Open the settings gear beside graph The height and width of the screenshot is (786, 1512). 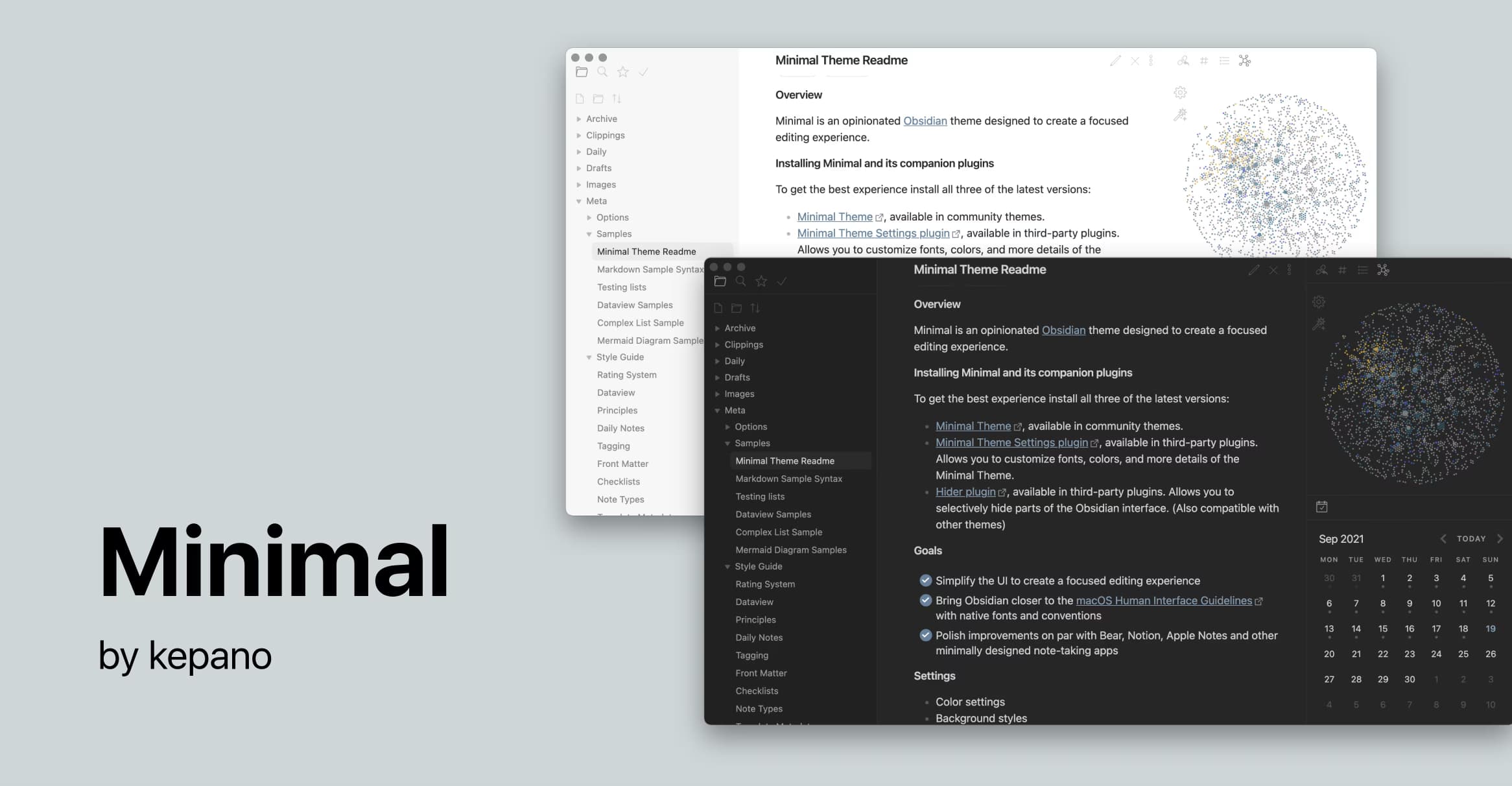[1319, 302]
